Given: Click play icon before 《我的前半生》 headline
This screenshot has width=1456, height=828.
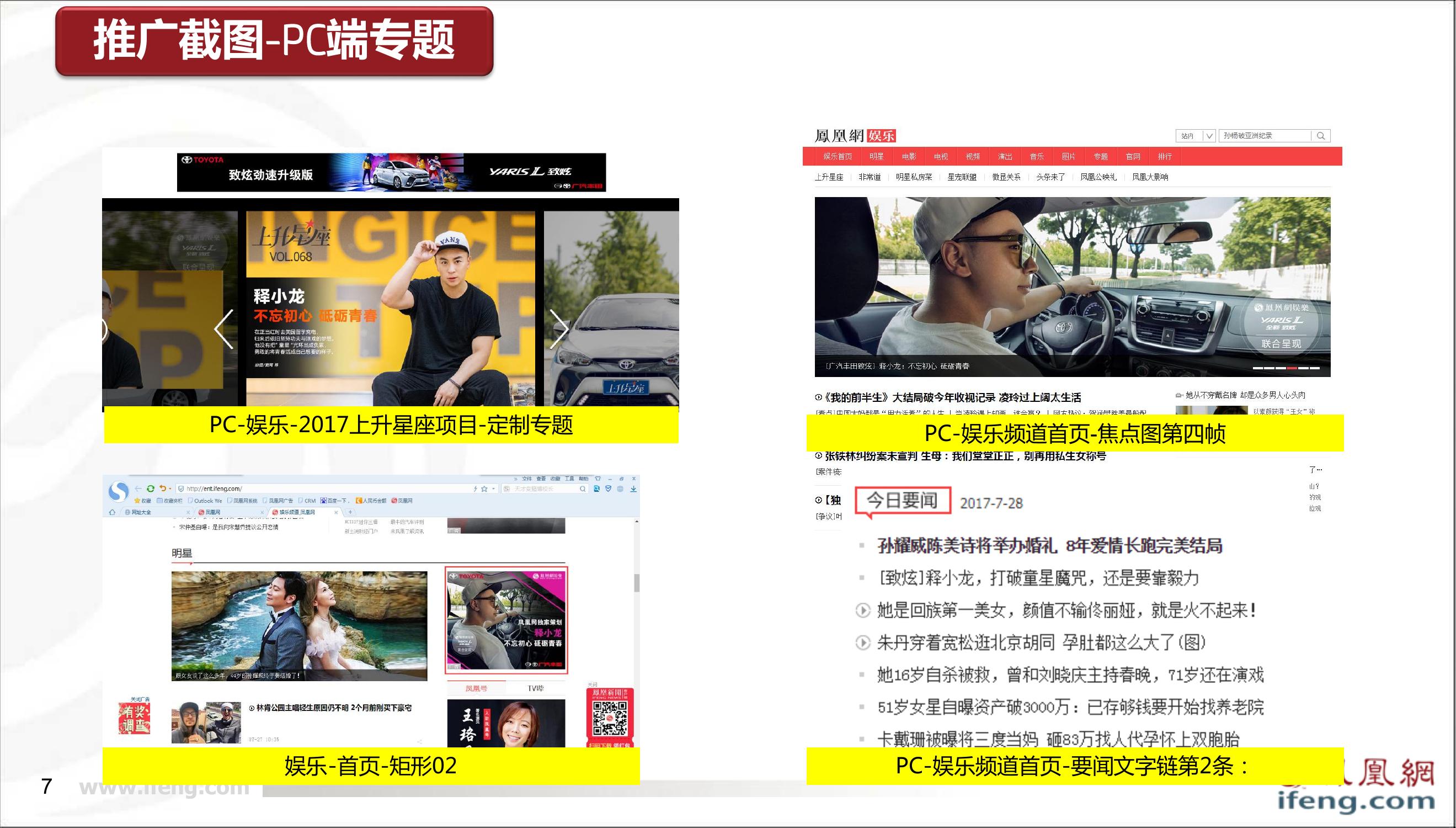Looking at the screenshot, I should (818, 397).
